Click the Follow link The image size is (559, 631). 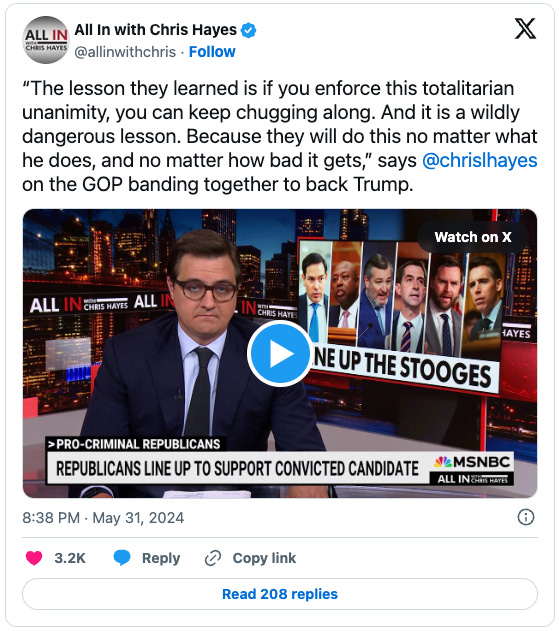coord(212,52)
